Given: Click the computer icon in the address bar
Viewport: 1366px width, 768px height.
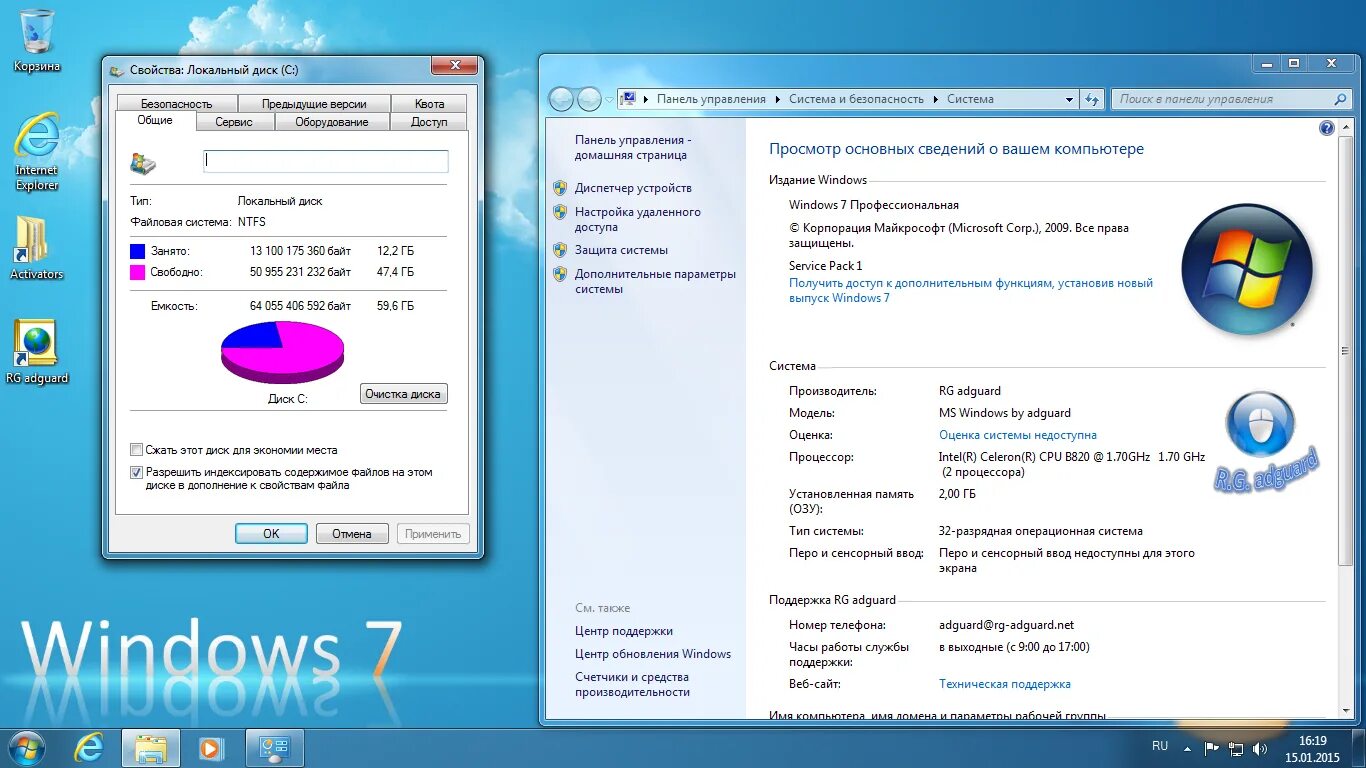Looking at the screenshot, I should [628, 99].
